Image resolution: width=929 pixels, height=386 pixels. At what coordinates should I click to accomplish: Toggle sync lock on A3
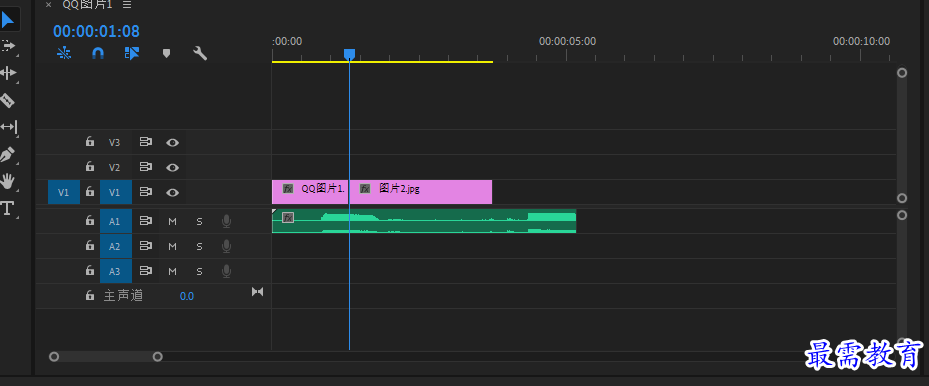click(146, 271)
